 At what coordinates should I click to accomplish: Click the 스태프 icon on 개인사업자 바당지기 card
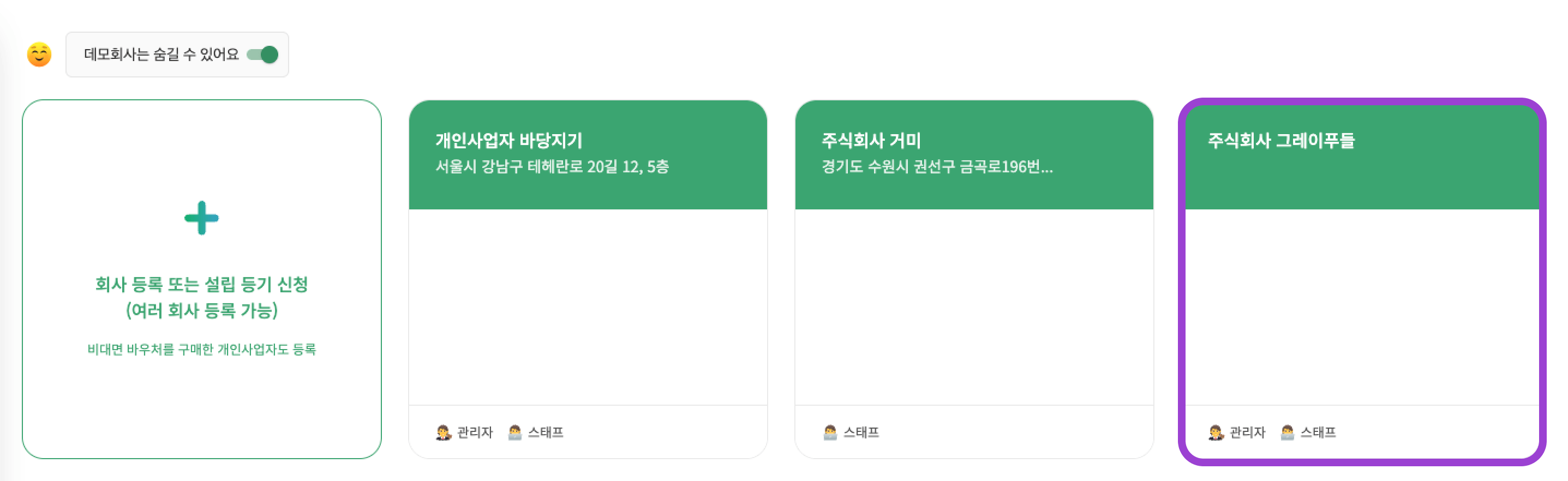[517, 433]
